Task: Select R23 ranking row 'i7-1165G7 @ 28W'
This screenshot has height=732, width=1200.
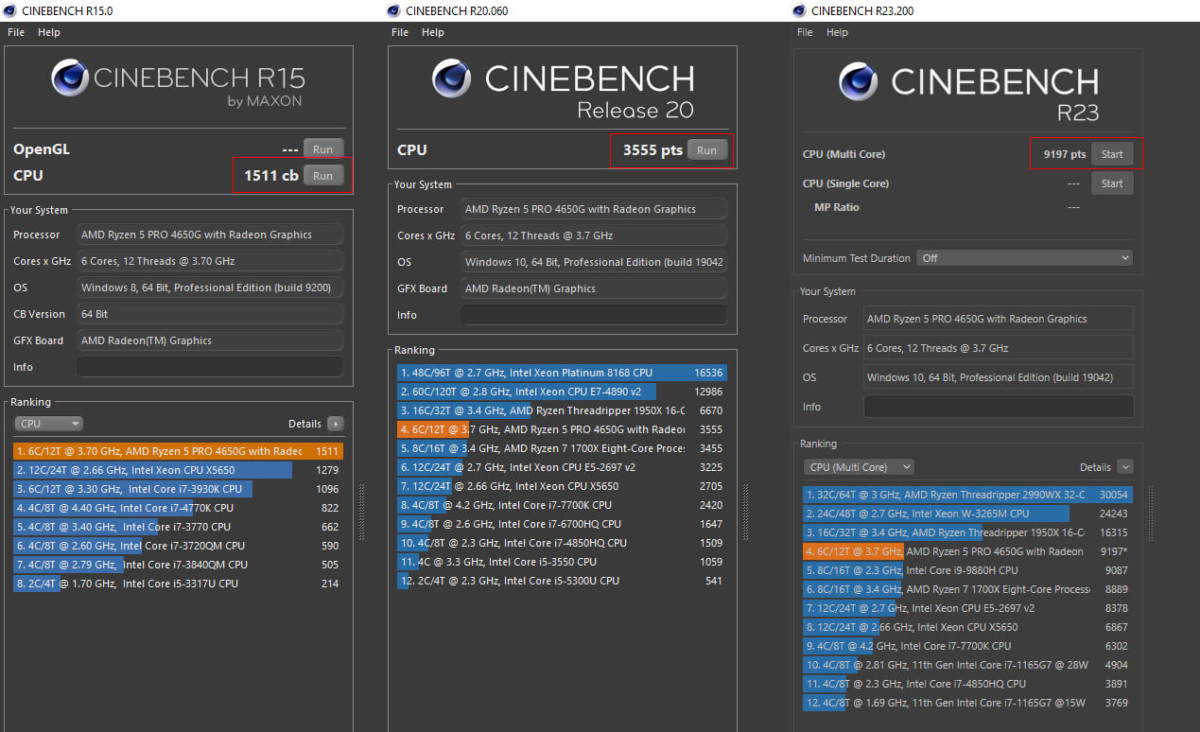Action: 968,665
